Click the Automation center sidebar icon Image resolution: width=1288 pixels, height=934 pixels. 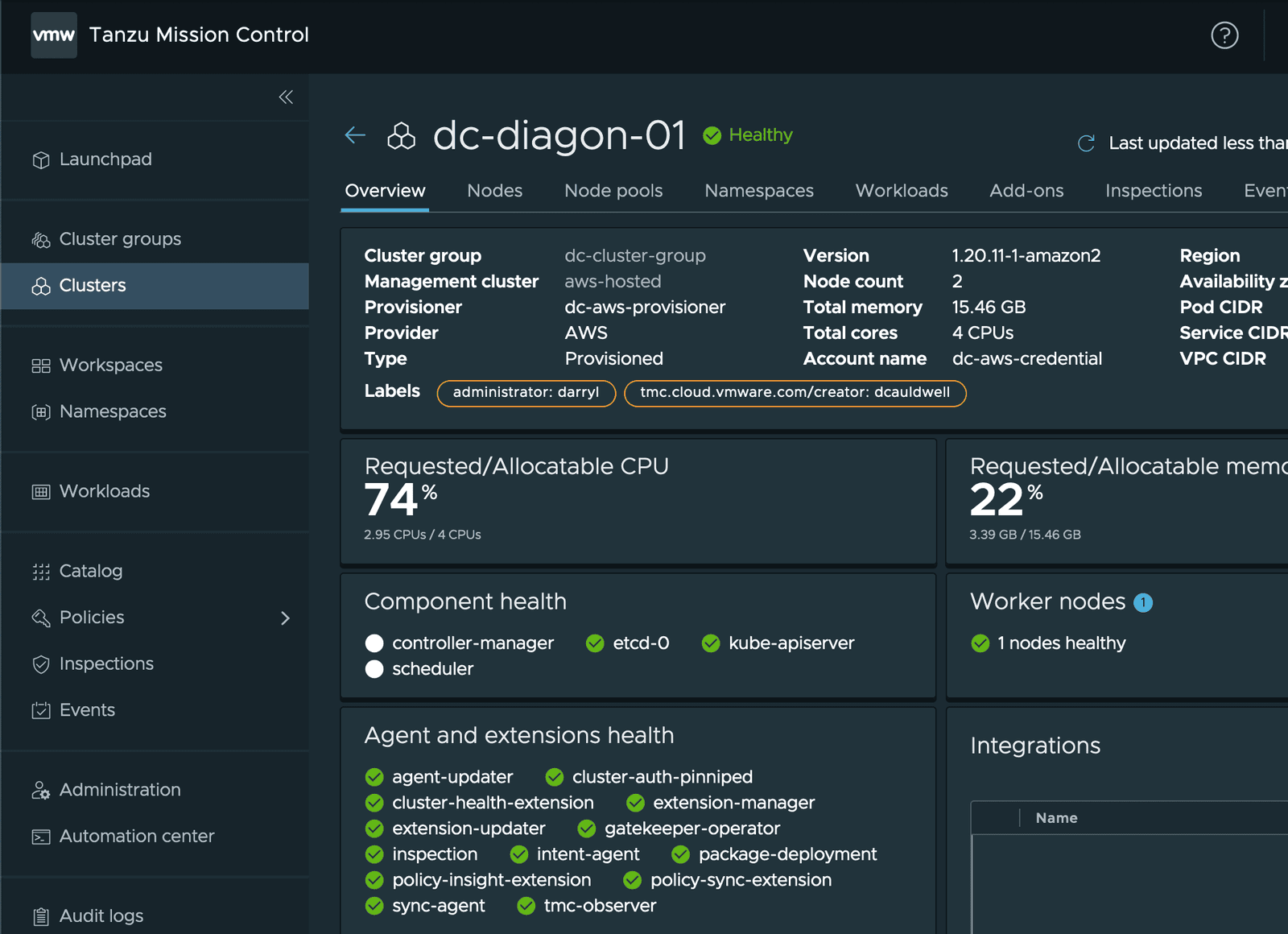(x=41, y=837)
